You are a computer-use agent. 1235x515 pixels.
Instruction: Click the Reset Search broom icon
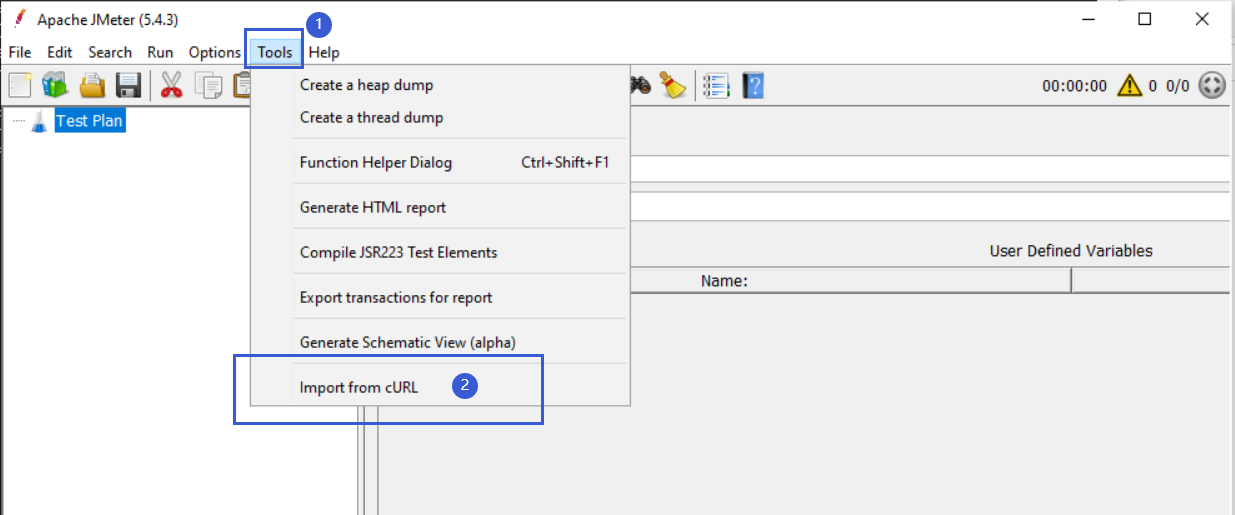[x=674, y=85]
